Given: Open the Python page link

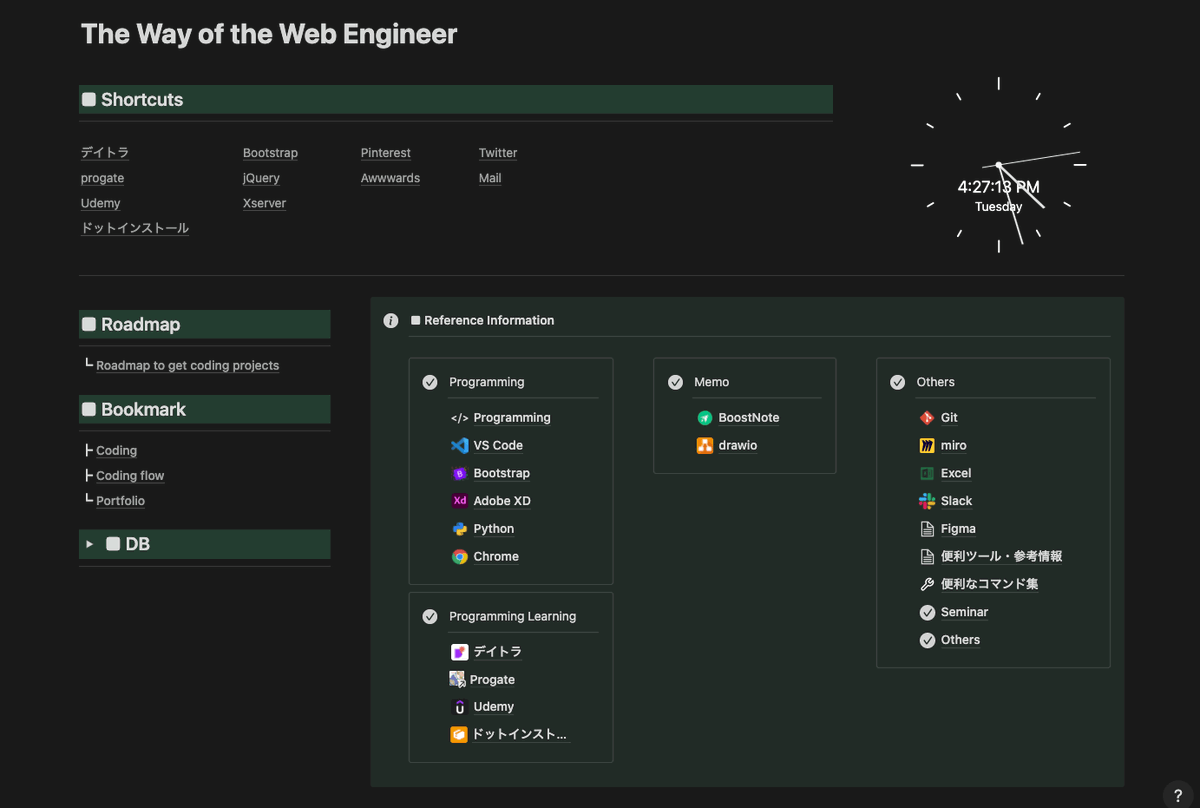Looking at the screenshot, I should click(x=494, y=529).
